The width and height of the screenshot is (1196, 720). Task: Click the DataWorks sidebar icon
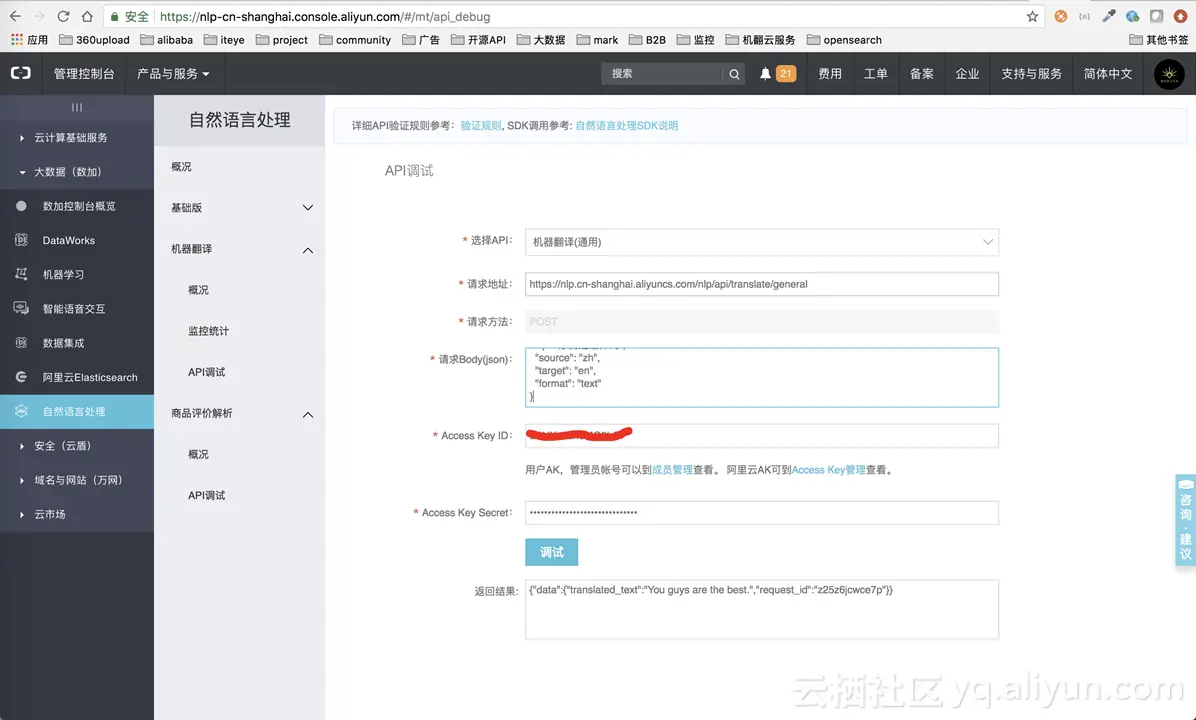(x=21, y=240)
